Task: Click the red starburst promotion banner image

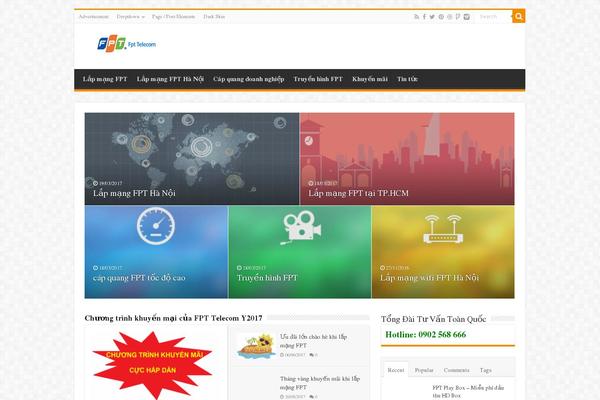Action: [x=153, y=364]
